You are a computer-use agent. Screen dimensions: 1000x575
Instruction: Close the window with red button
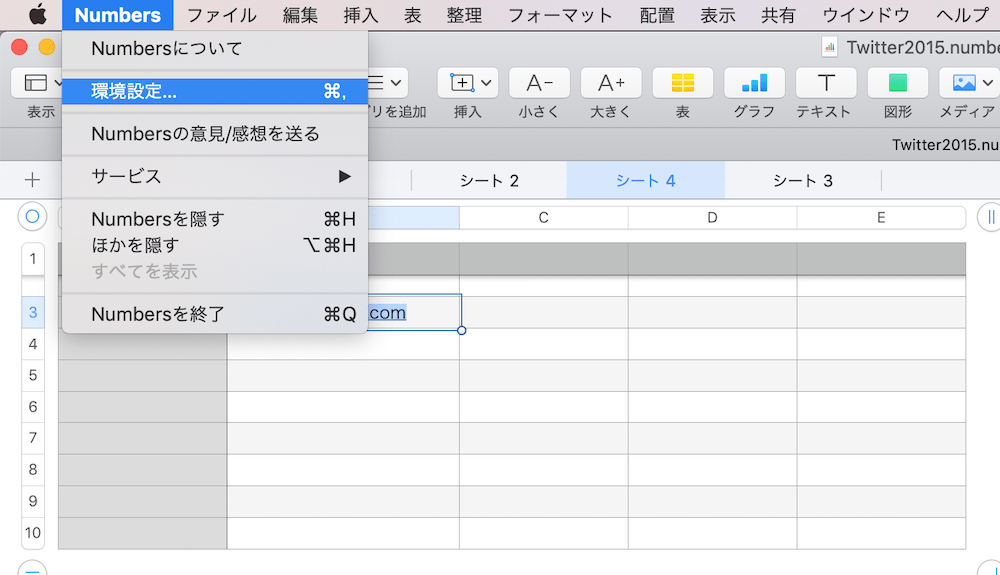coord(20,47)
